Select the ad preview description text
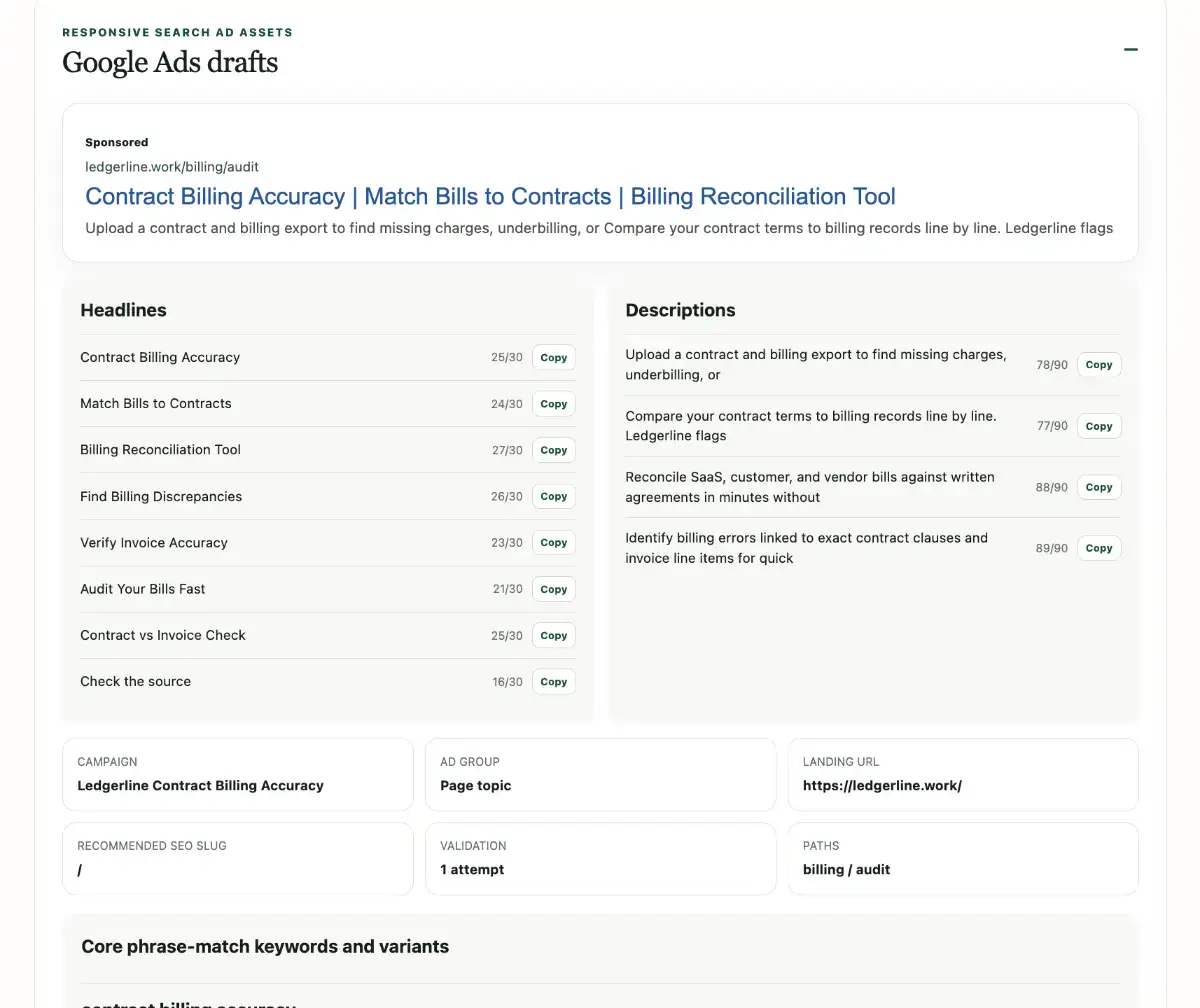This screenshot has width=1200, height=1008. tap(599, 228)
